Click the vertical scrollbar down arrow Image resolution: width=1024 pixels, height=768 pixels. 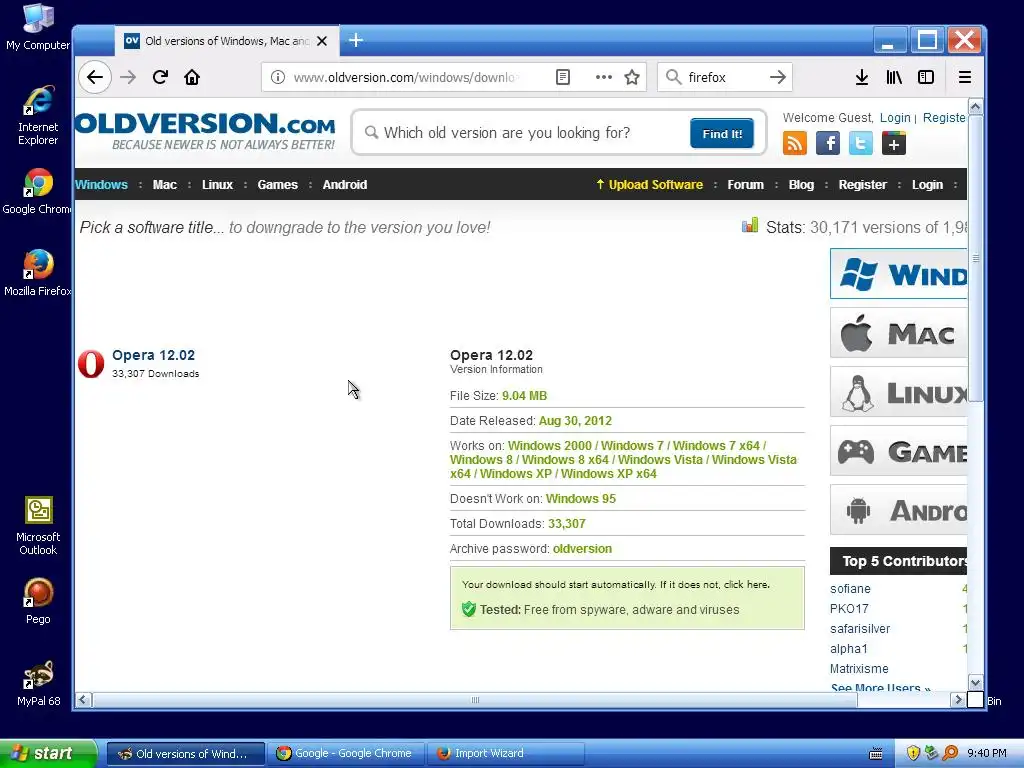[976, 683]
